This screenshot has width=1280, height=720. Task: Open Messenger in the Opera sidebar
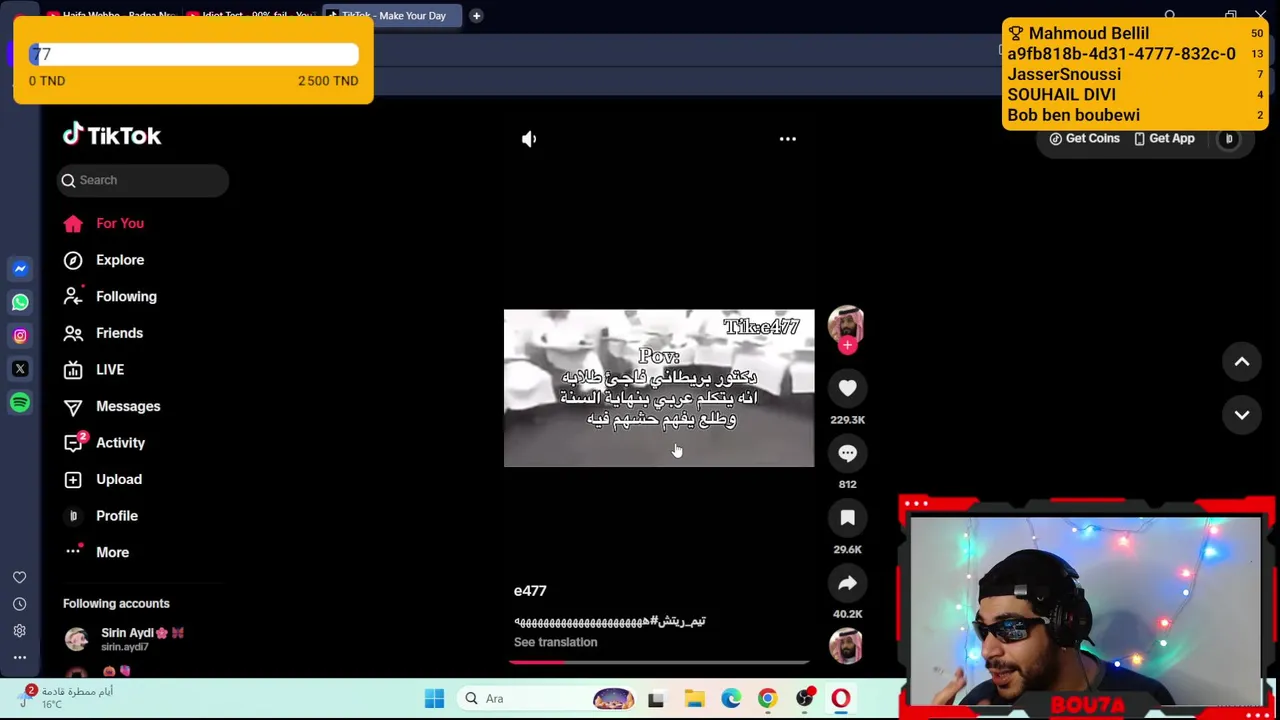click(x=20, y=268)
